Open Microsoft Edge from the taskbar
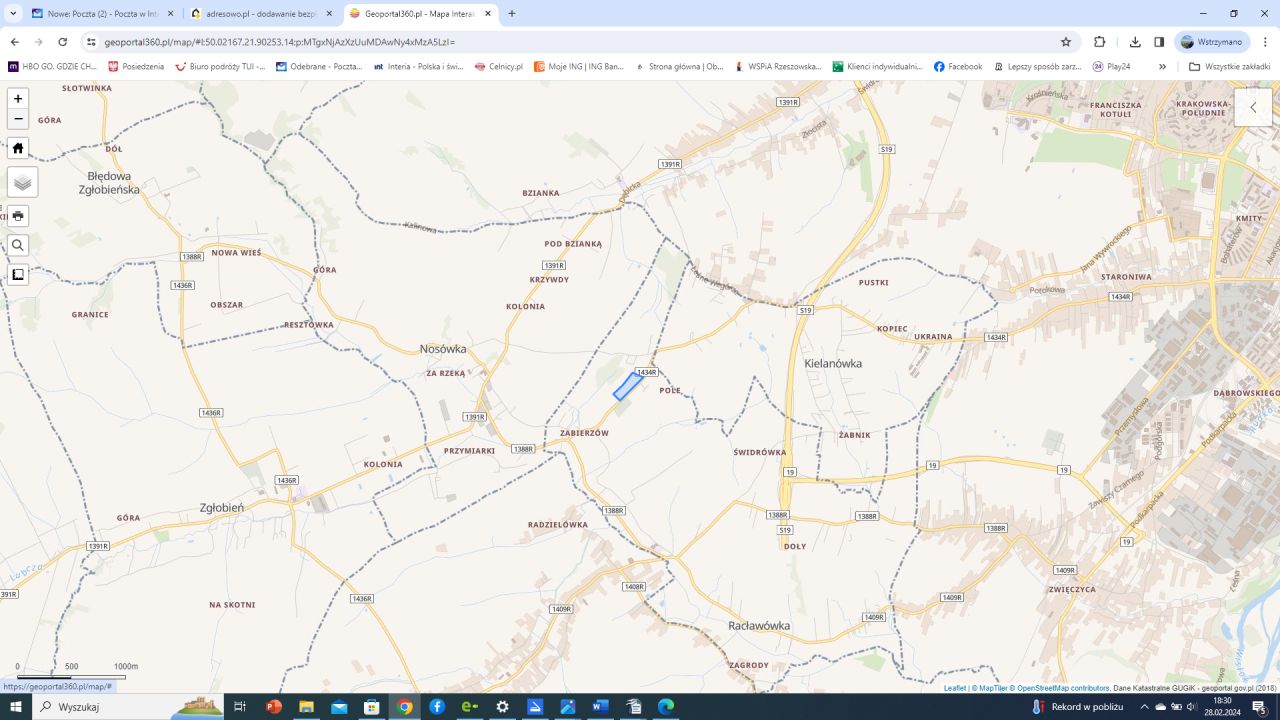1280x720 pixels. 666,707
